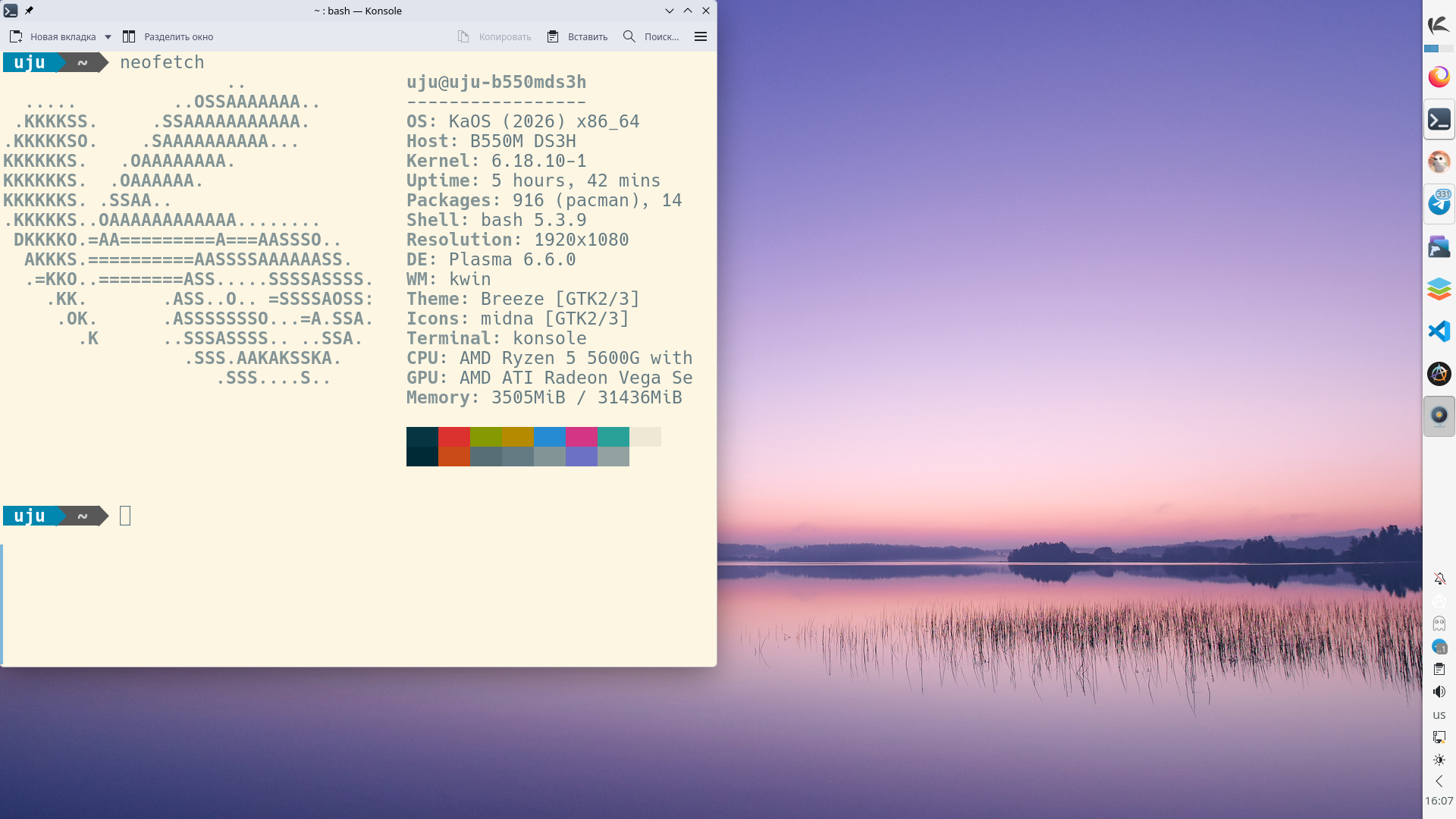Open clipboard manager tray icon
Screen dimensions: 1456x819
click(1439, 669)
